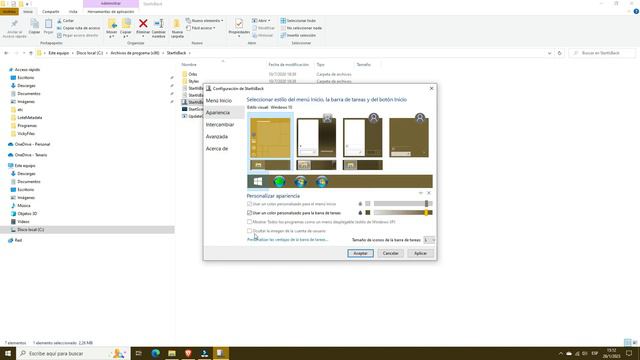Screen dimensions: 640x360
Task: Open the Explorer help question icon
Action: pos(636,12)
